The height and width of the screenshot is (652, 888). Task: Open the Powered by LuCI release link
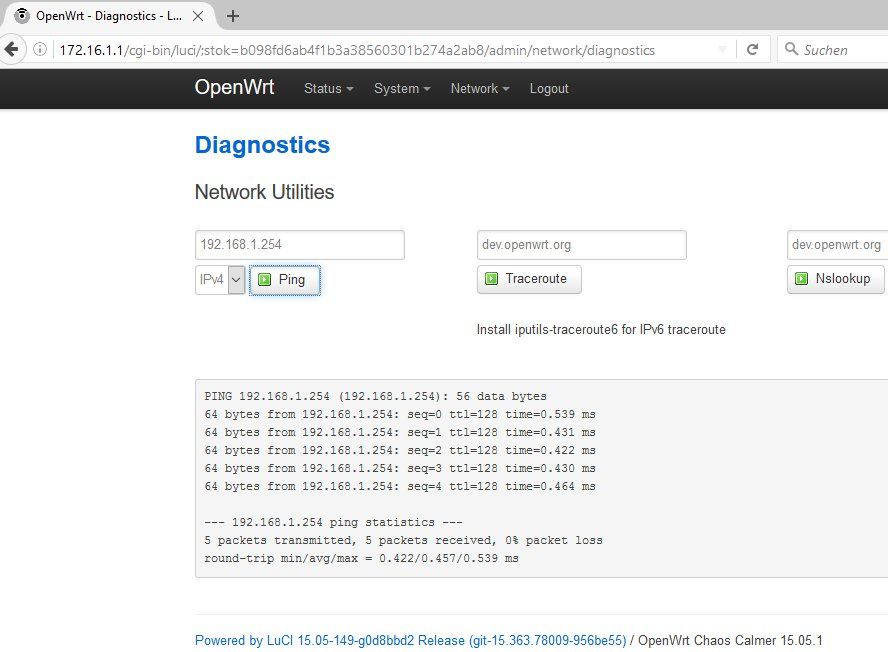point(411,640)
